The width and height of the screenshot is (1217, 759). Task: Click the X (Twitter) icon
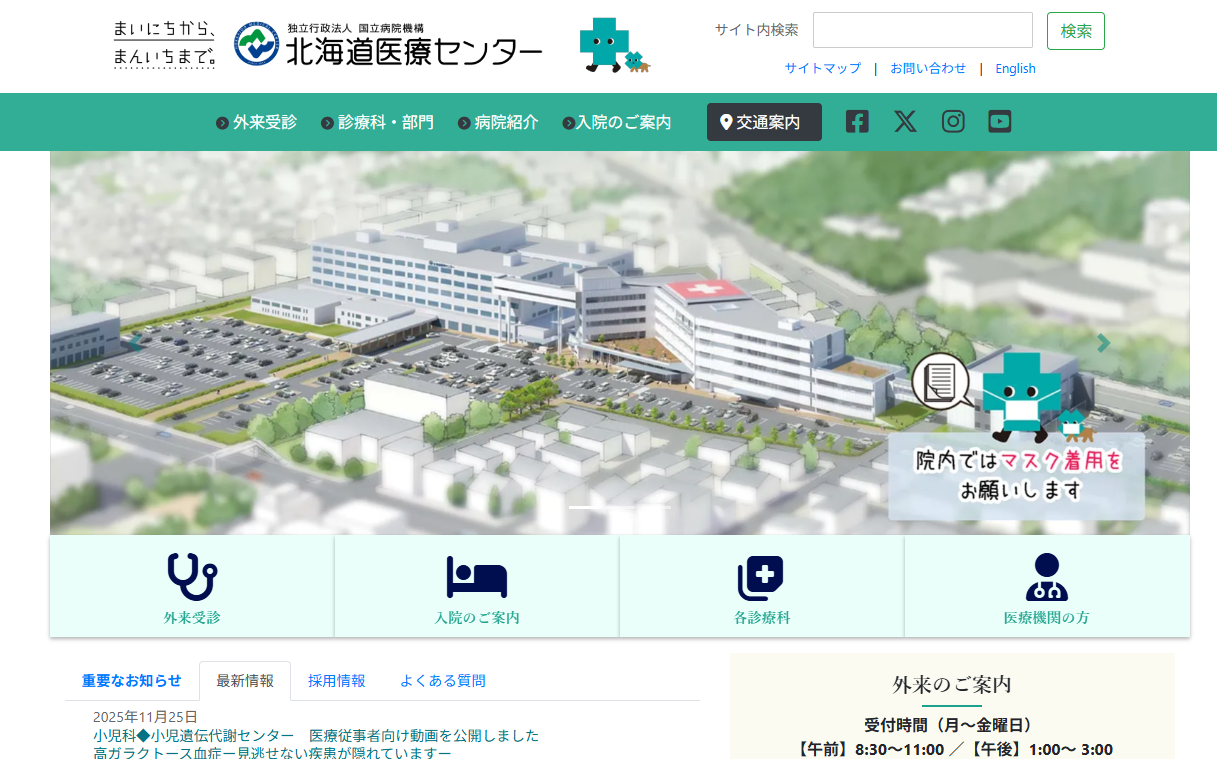[x=905, y=122]
